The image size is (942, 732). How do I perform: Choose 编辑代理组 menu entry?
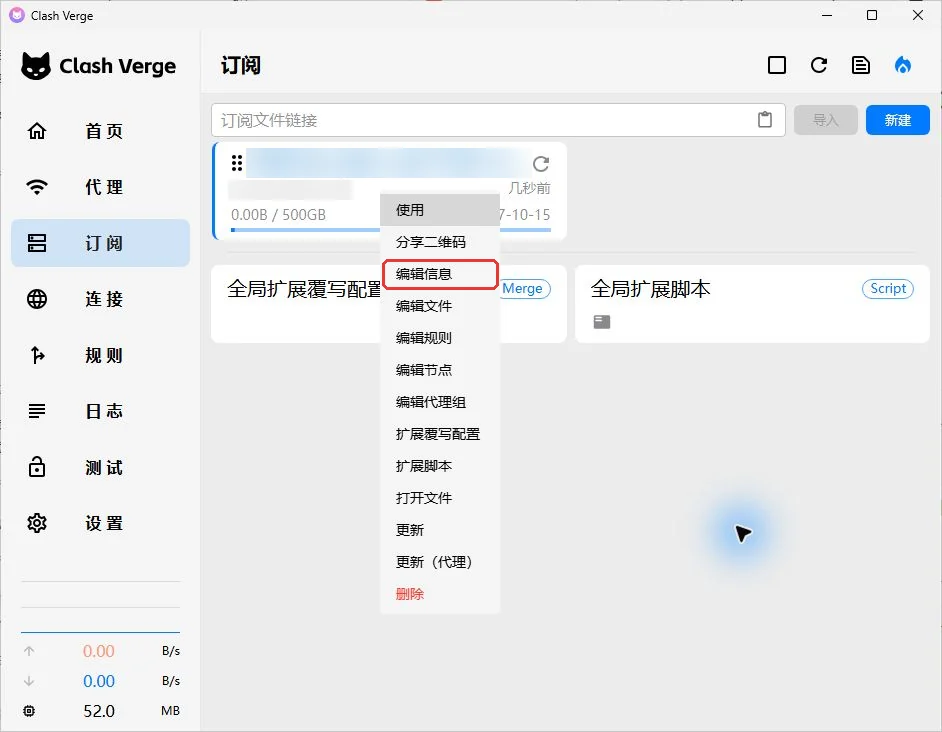[x=440, y=402]
